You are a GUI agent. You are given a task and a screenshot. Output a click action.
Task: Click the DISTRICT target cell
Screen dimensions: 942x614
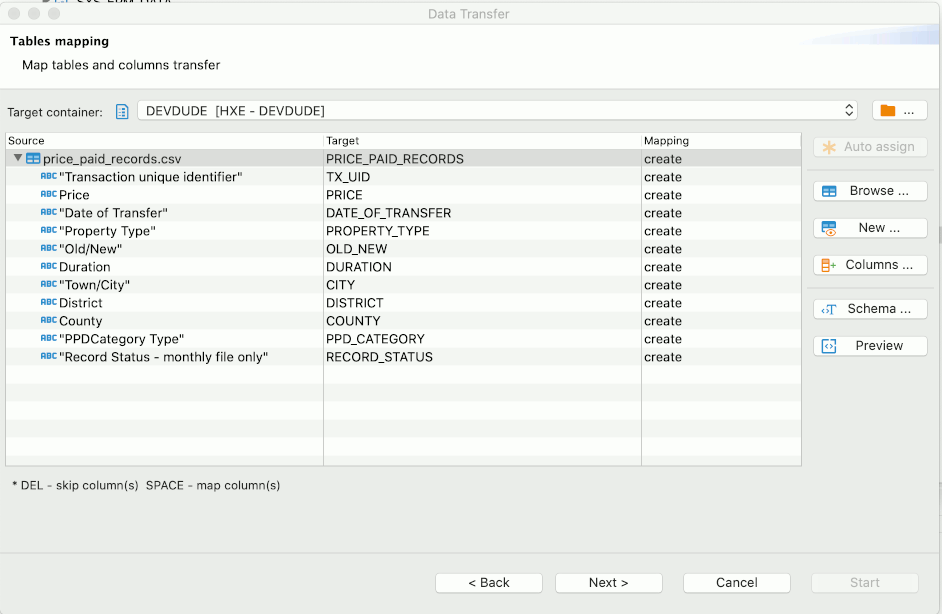coord(482,303)
